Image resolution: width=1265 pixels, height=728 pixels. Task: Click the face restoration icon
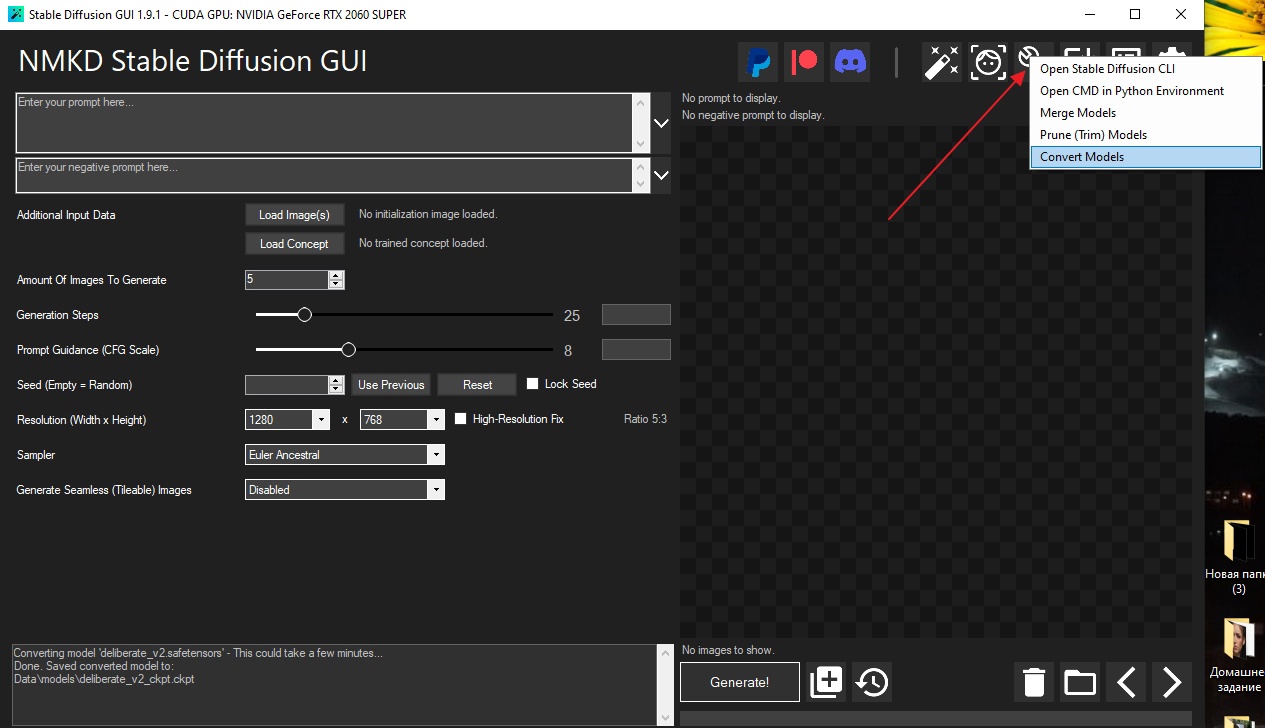click(x=989, y=62)
